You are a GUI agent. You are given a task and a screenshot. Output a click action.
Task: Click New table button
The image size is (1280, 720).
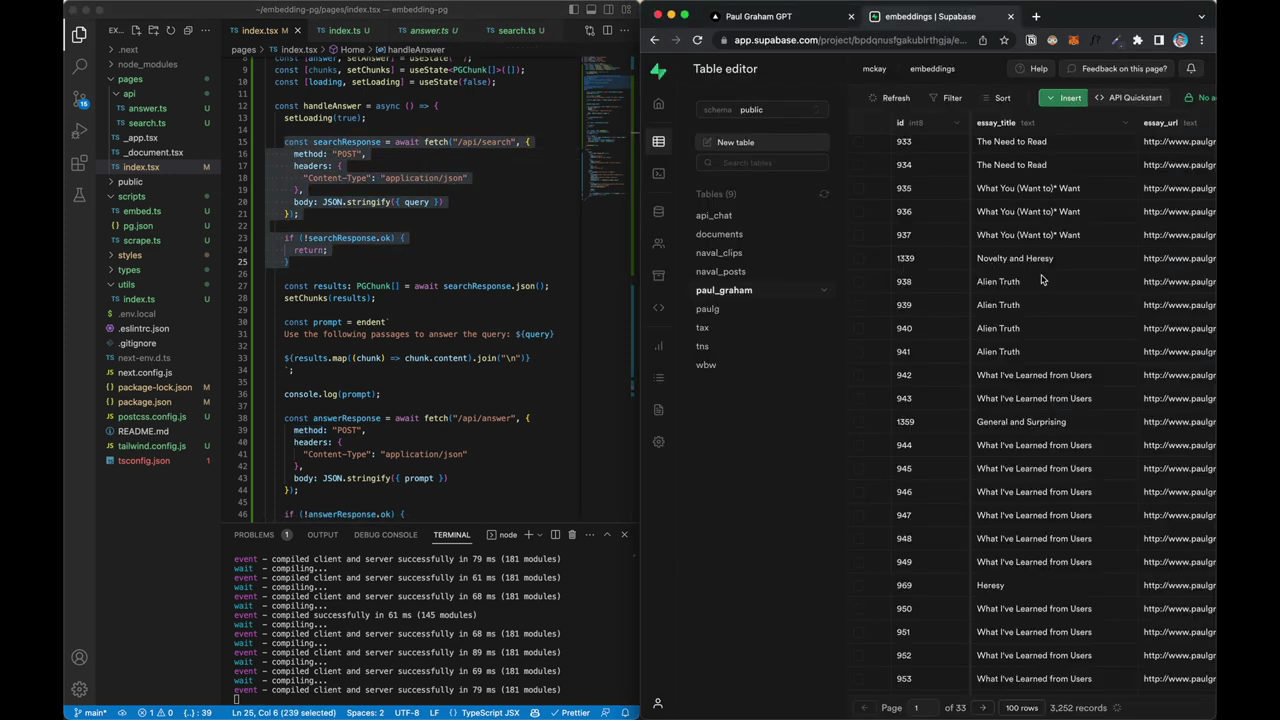762,143
